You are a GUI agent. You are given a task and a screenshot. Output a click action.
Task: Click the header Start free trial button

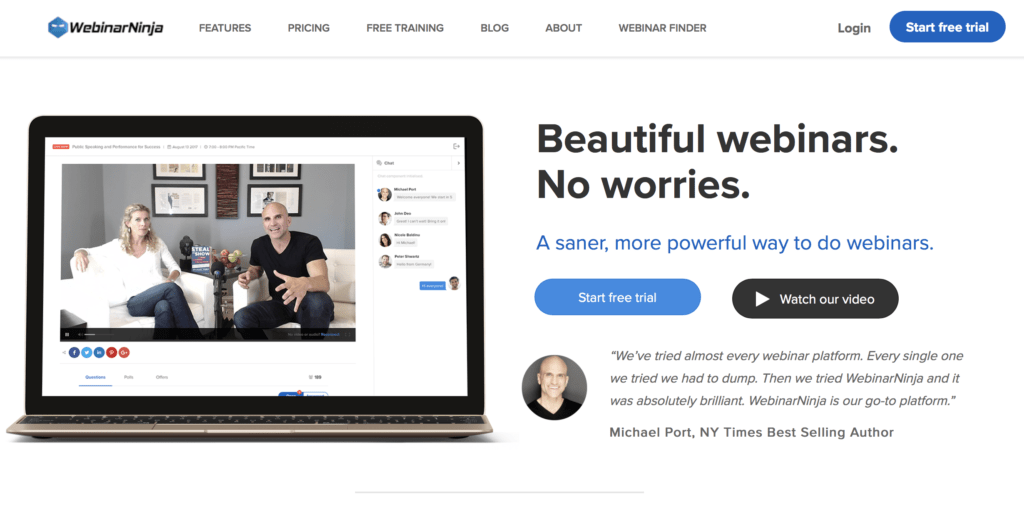click(947, 27)
